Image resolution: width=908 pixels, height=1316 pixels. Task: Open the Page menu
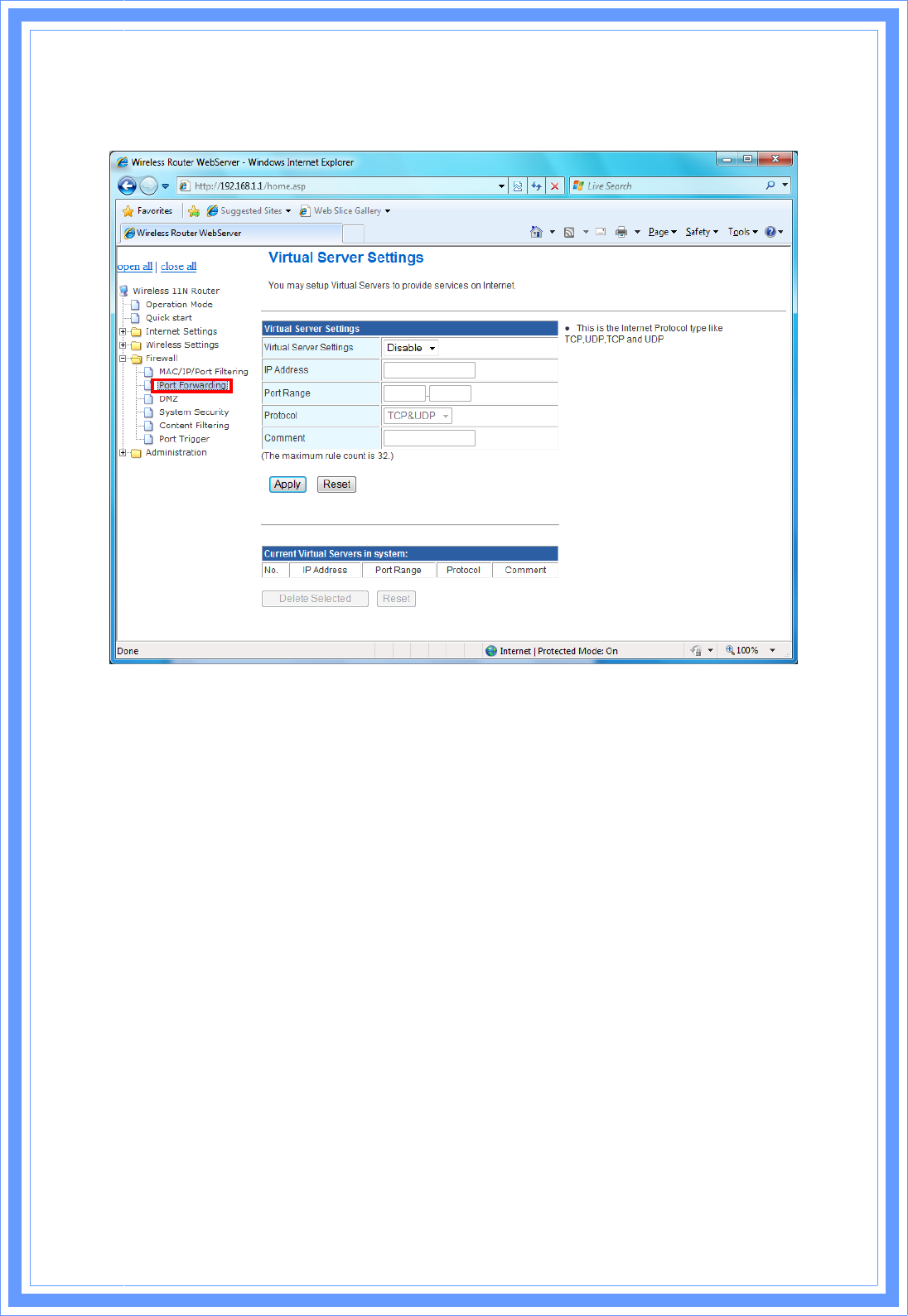tap(662, 232)
